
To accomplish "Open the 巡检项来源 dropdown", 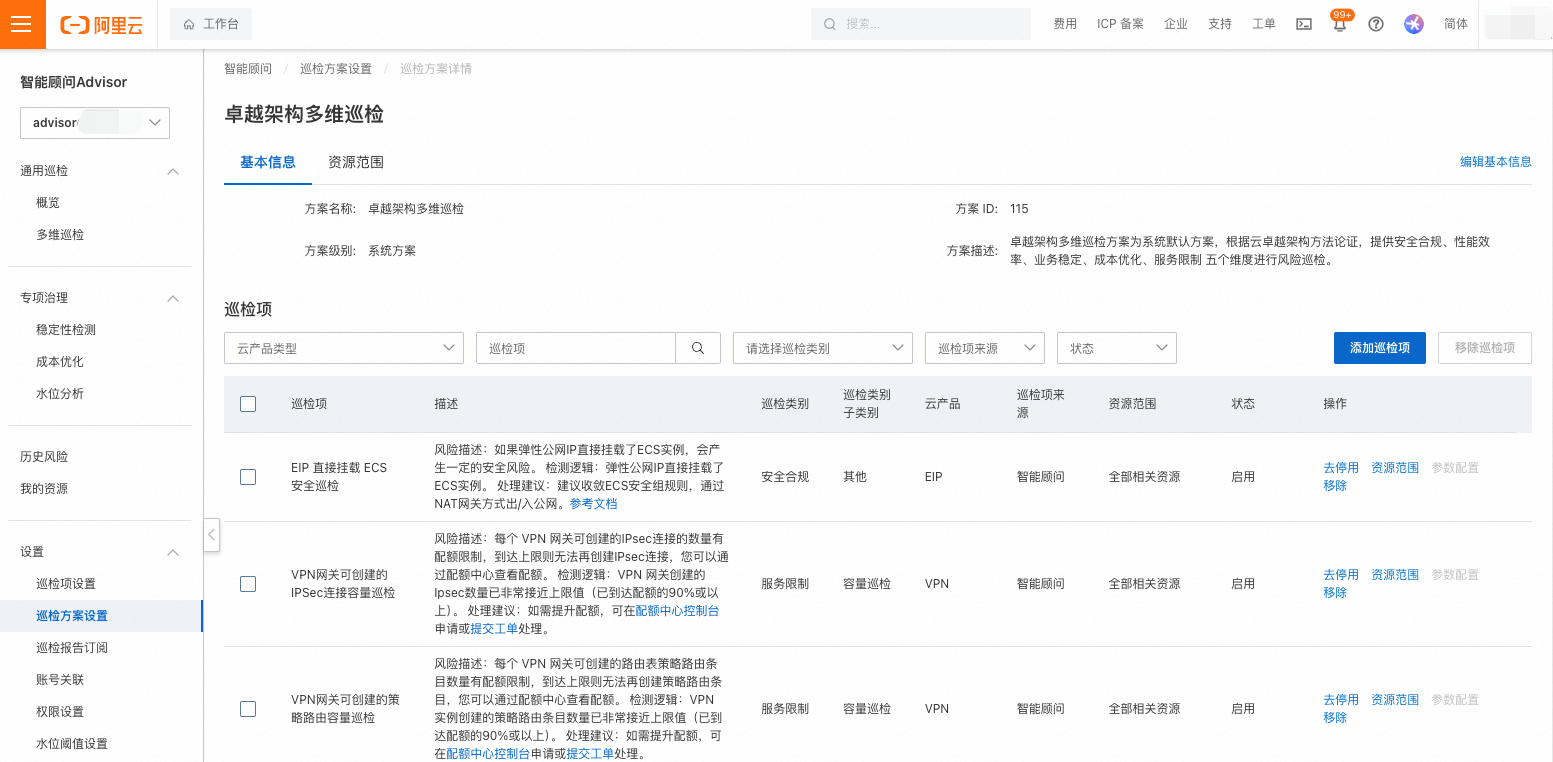I will pyautogui.click(x=985, y=348).
